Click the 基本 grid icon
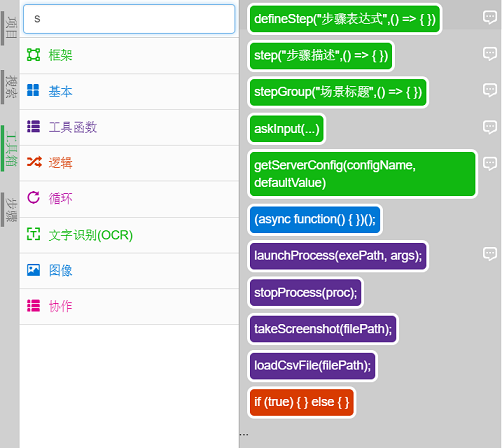This screenshot has height=448, width=502. click(33, 90)
